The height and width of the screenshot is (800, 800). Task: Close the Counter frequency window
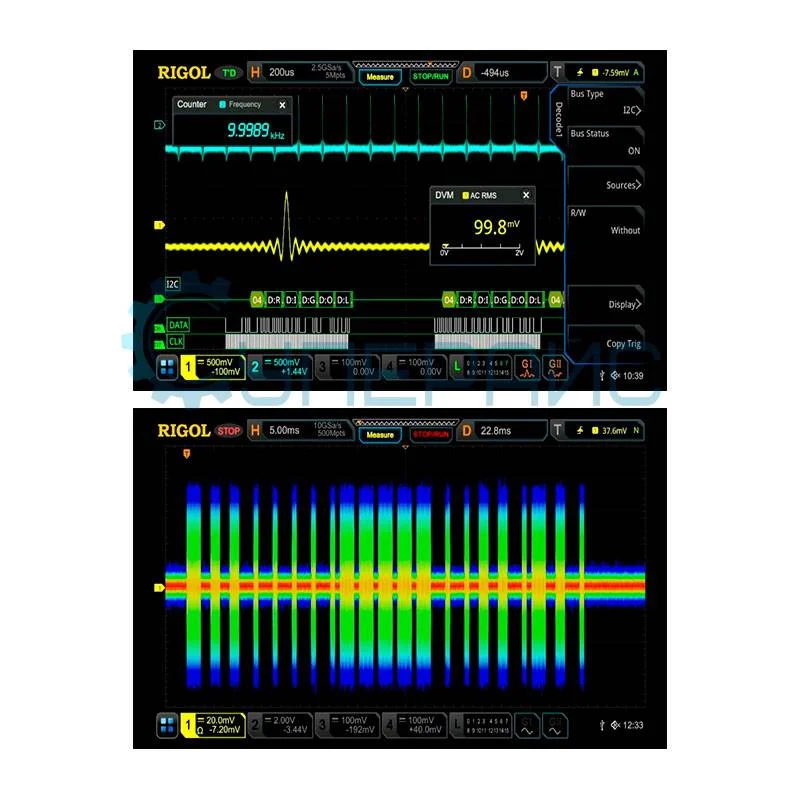pos(282,104)
